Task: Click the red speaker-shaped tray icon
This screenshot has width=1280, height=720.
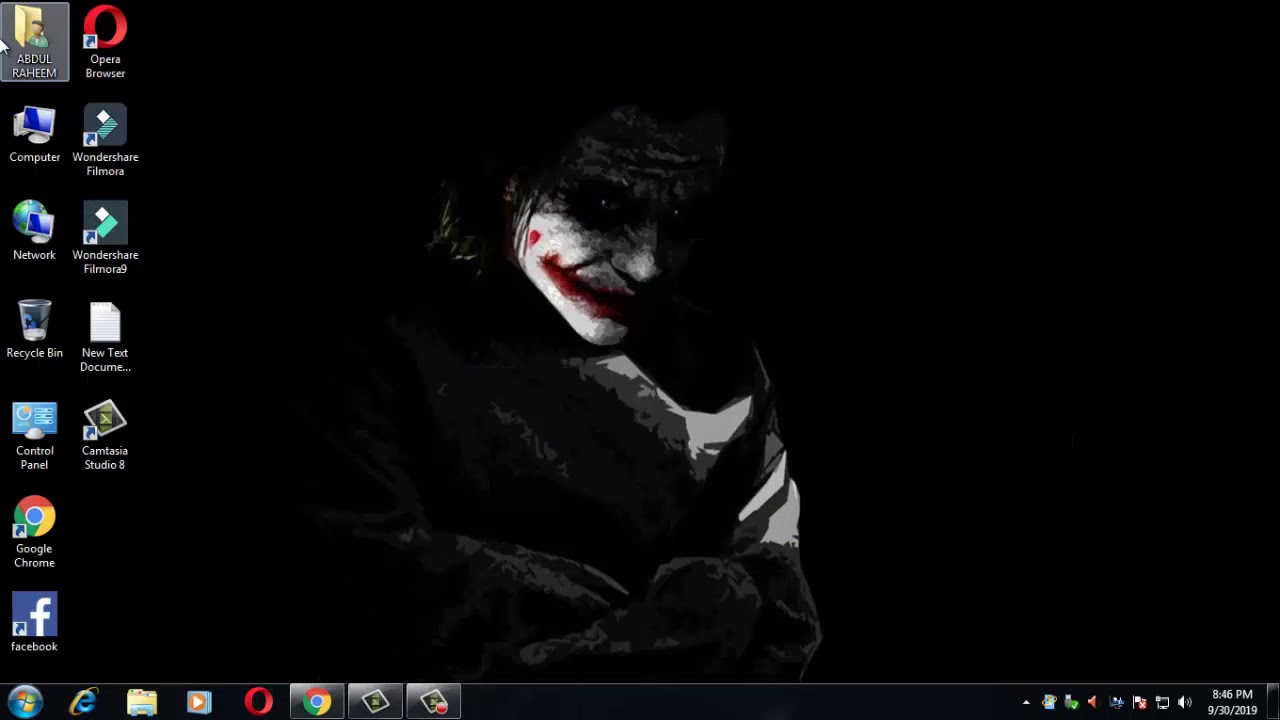Action: [1093, 703]
